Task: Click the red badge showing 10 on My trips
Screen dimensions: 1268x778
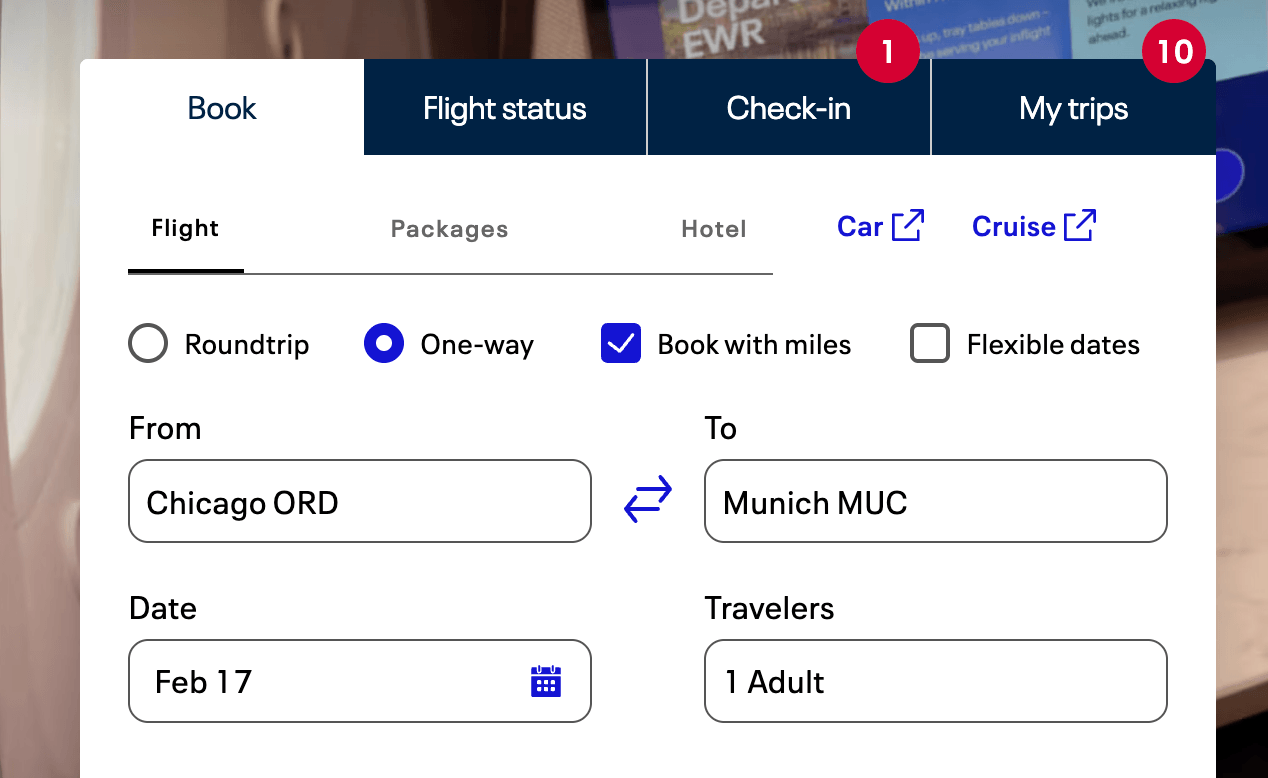Action: 1174,51
